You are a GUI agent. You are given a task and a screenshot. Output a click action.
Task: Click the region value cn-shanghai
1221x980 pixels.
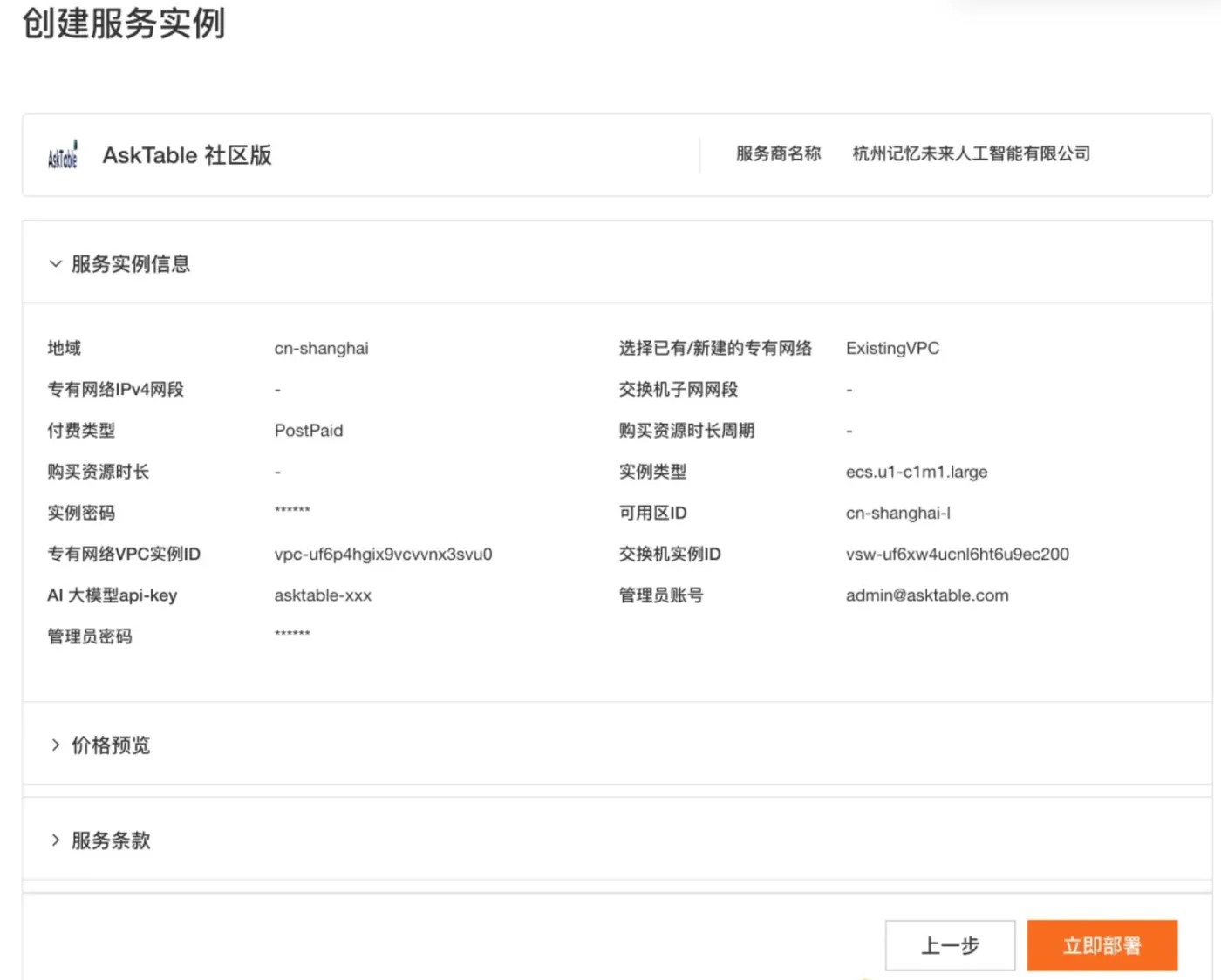pyautogui.click(x=321, y=348)
